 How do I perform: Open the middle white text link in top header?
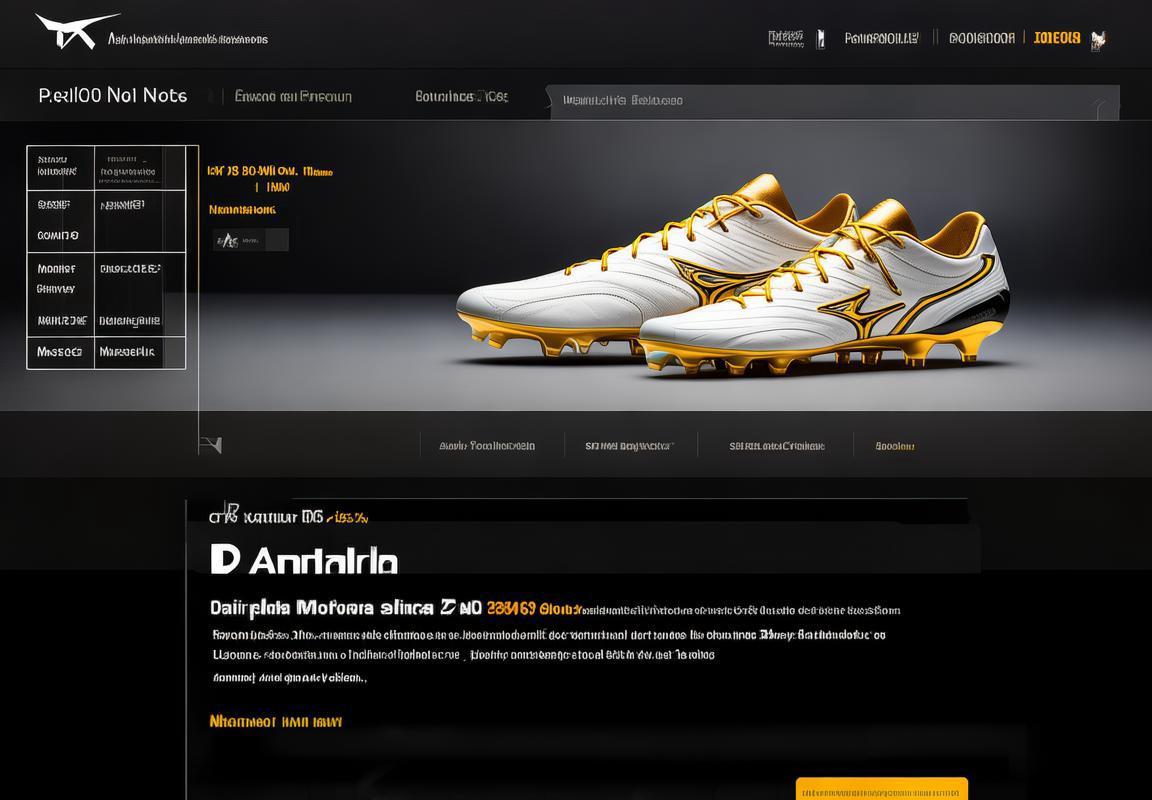[x=882, y=38]
